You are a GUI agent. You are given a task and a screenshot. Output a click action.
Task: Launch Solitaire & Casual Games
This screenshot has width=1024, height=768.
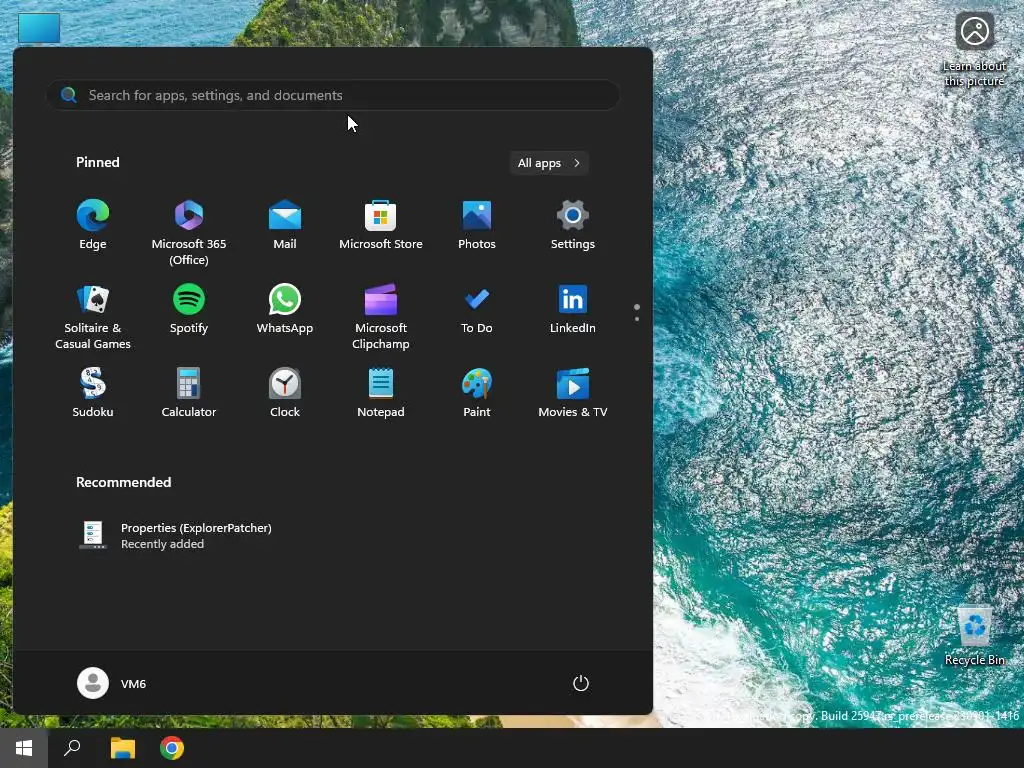pos(93,316)
